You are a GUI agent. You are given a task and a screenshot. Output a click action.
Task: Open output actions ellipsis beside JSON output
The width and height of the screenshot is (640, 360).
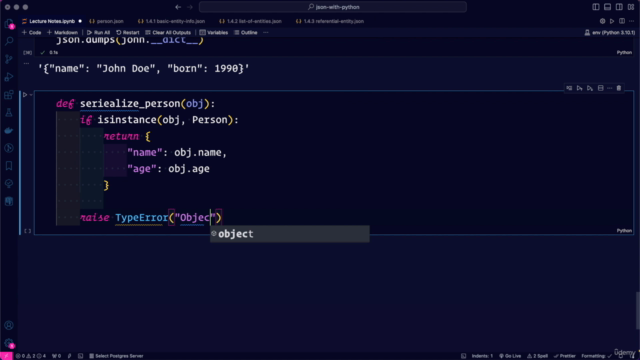(x=27, y=63)
